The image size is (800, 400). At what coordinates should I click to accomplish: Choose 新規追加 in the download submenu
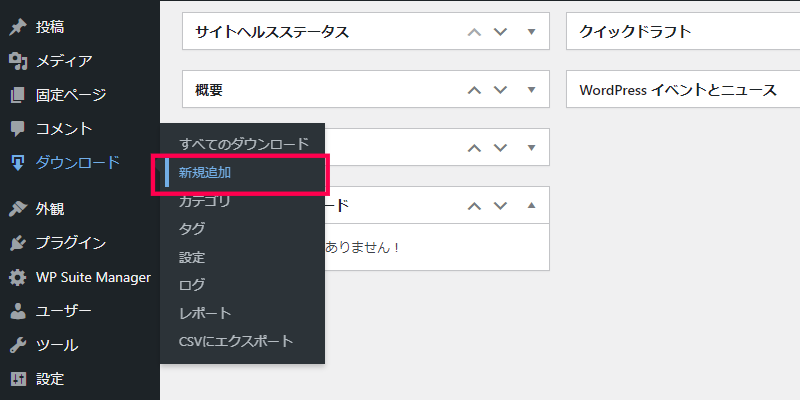coord(205,173)
